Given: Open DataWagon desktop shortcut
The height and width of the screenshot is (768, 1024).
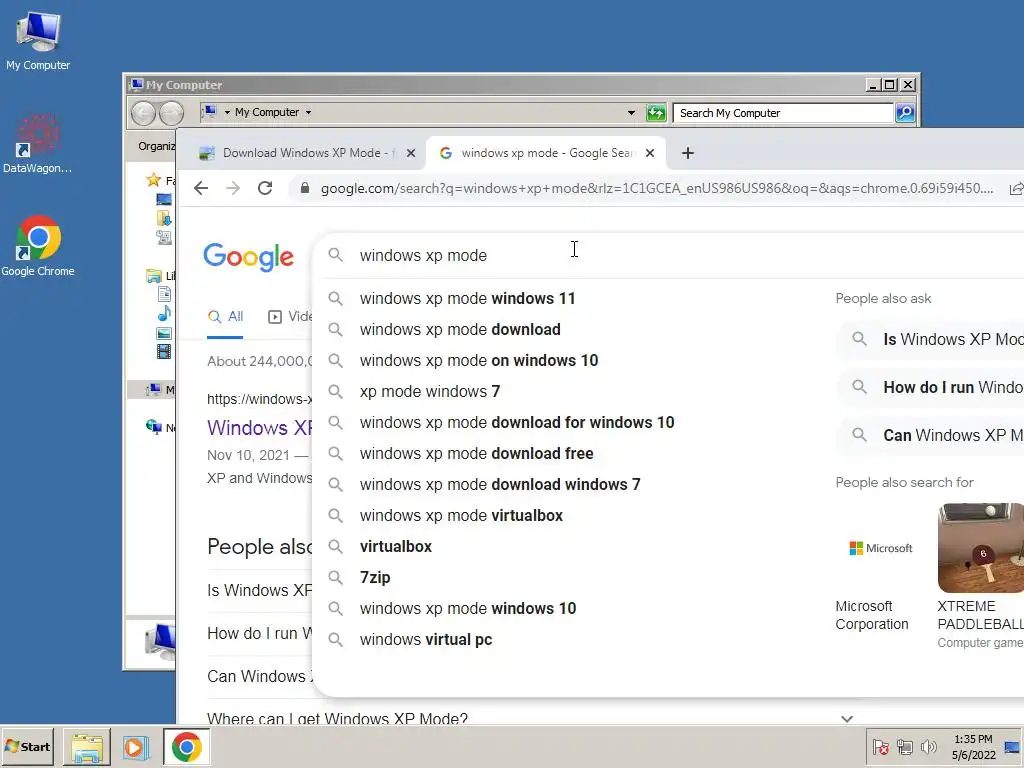Looking at the screenshot, I should click(x=37, y=144).
